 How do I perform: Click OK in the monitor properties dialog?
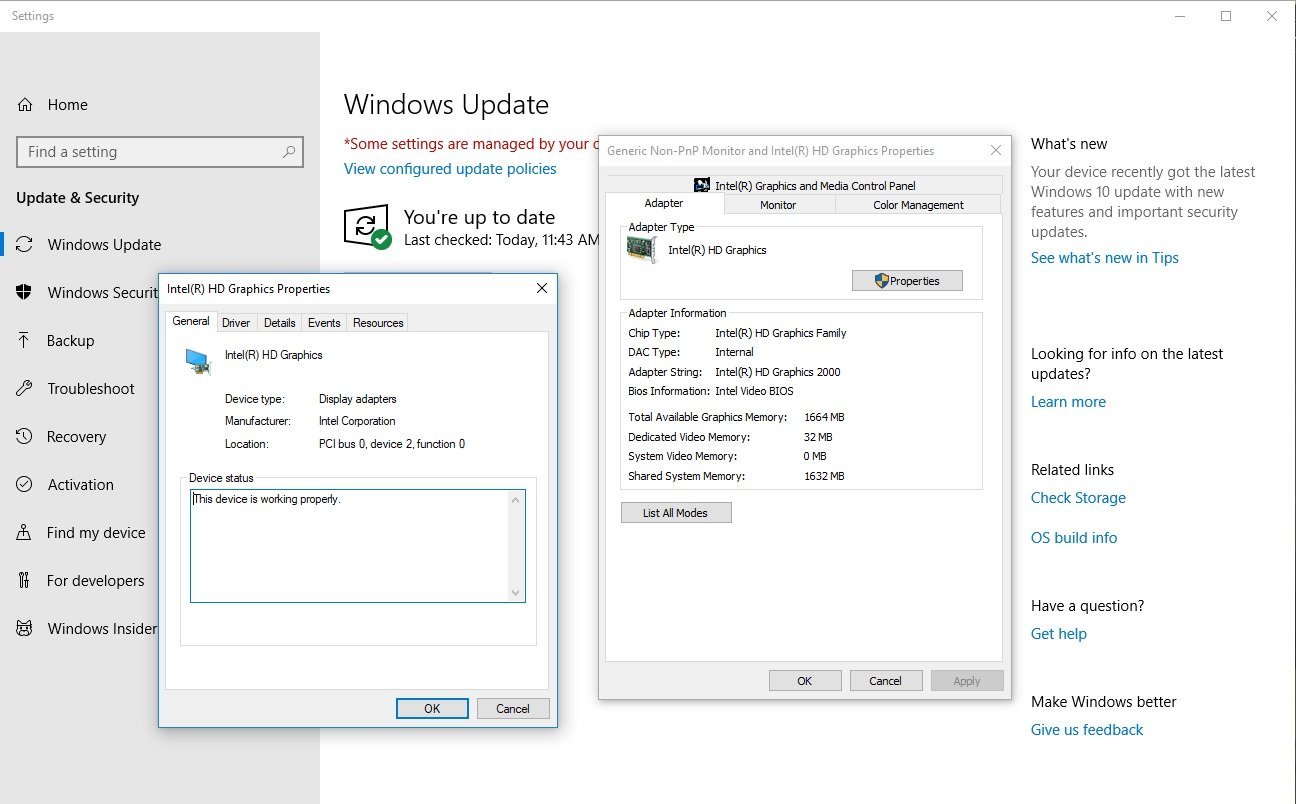[x=805, y=681]
